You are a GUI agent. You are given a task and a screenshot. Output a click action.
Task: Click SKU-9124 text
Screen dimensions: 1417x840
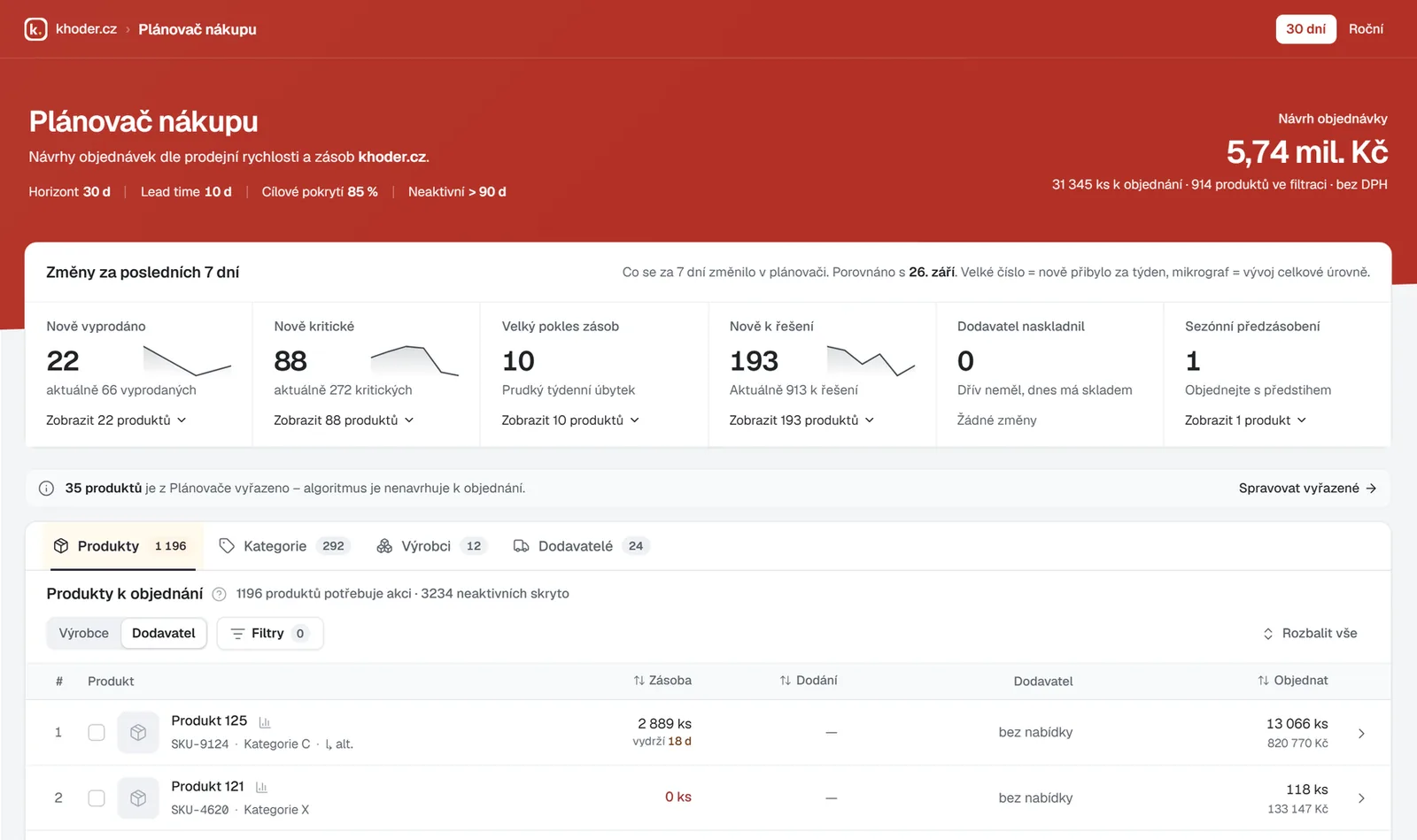tap(200, 744)
